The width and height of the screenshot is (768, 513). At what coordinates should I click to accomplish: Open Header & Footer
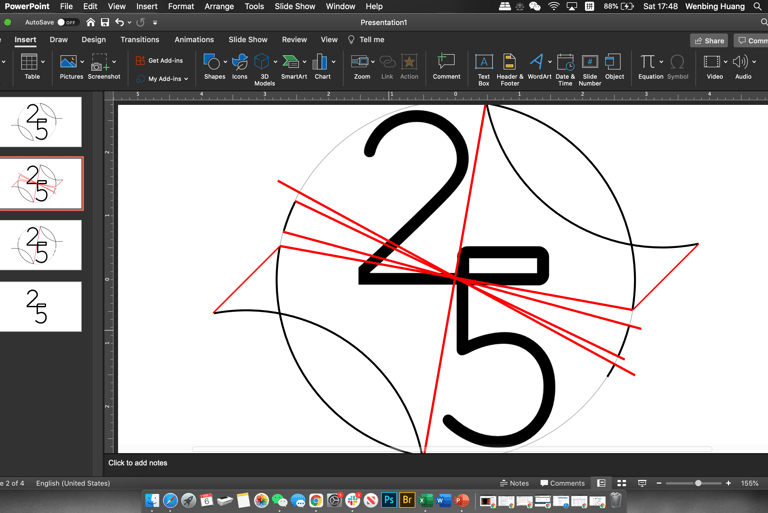509,70
